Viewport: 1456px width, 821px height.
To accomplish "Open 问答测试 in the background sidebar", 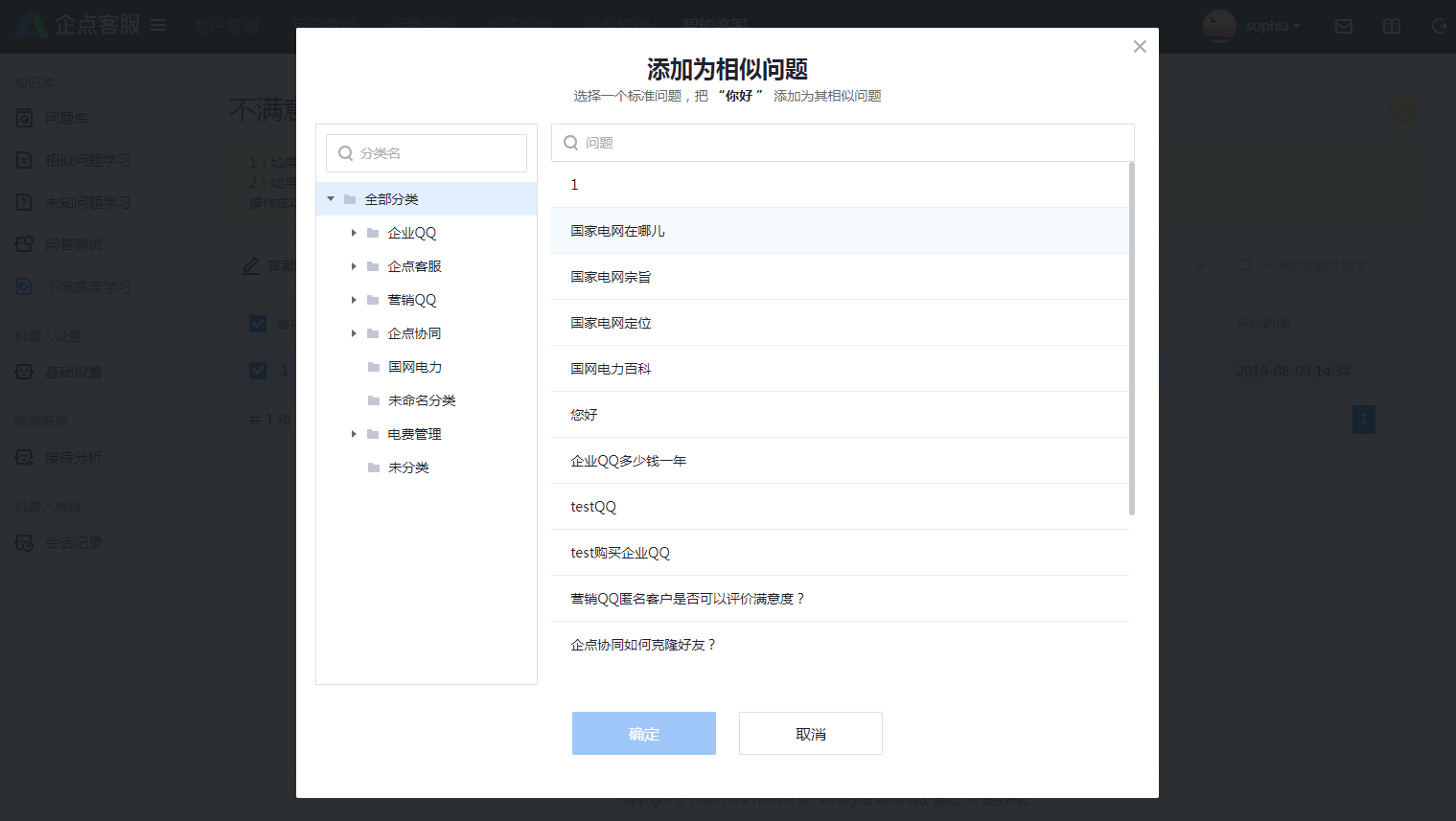I will point(74,245).
